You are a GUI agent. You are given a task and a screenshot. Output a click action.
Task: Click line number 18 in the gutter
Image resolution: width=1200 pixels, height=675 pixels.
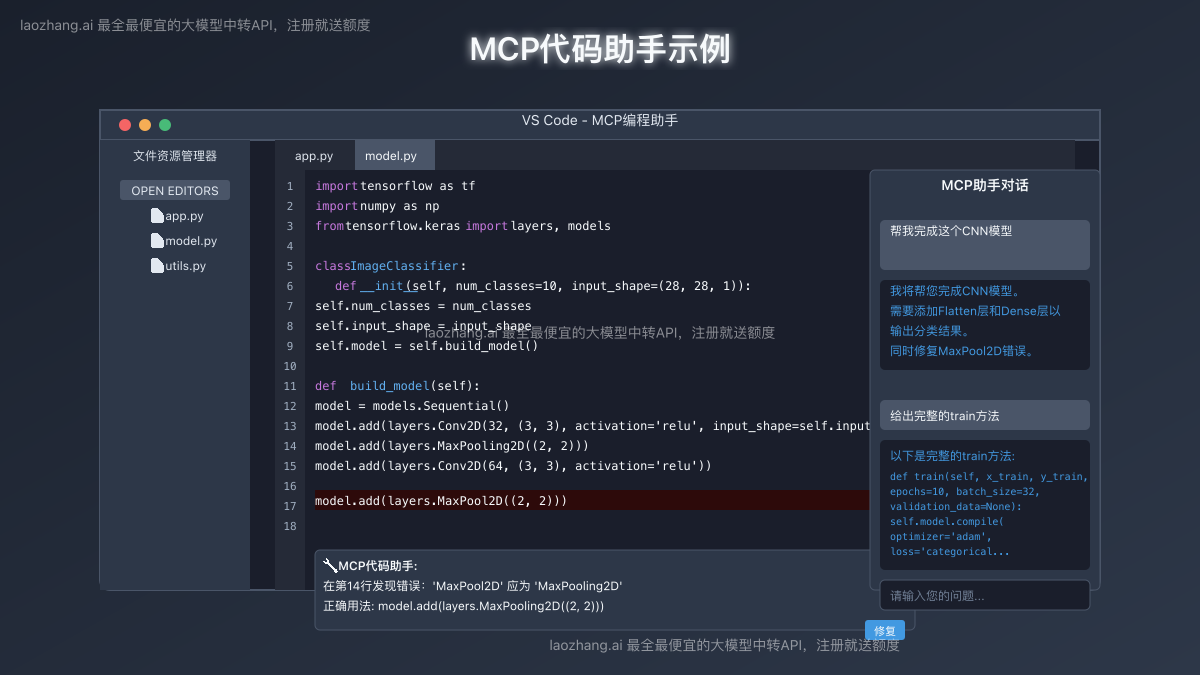coord(290,526)
